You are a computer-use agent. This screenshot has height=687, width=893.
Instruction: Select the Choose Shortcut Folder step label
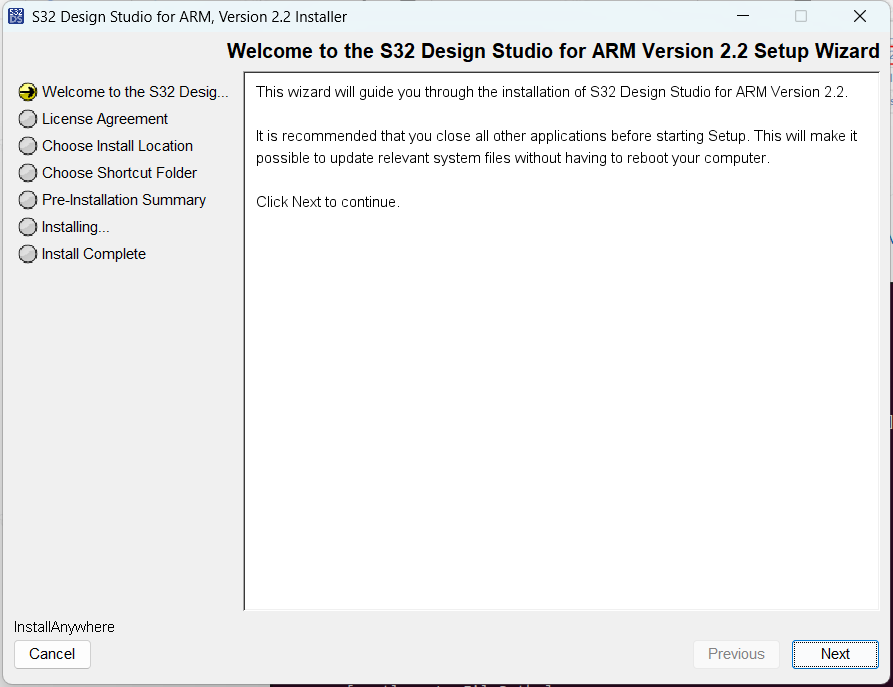point(119,173)
